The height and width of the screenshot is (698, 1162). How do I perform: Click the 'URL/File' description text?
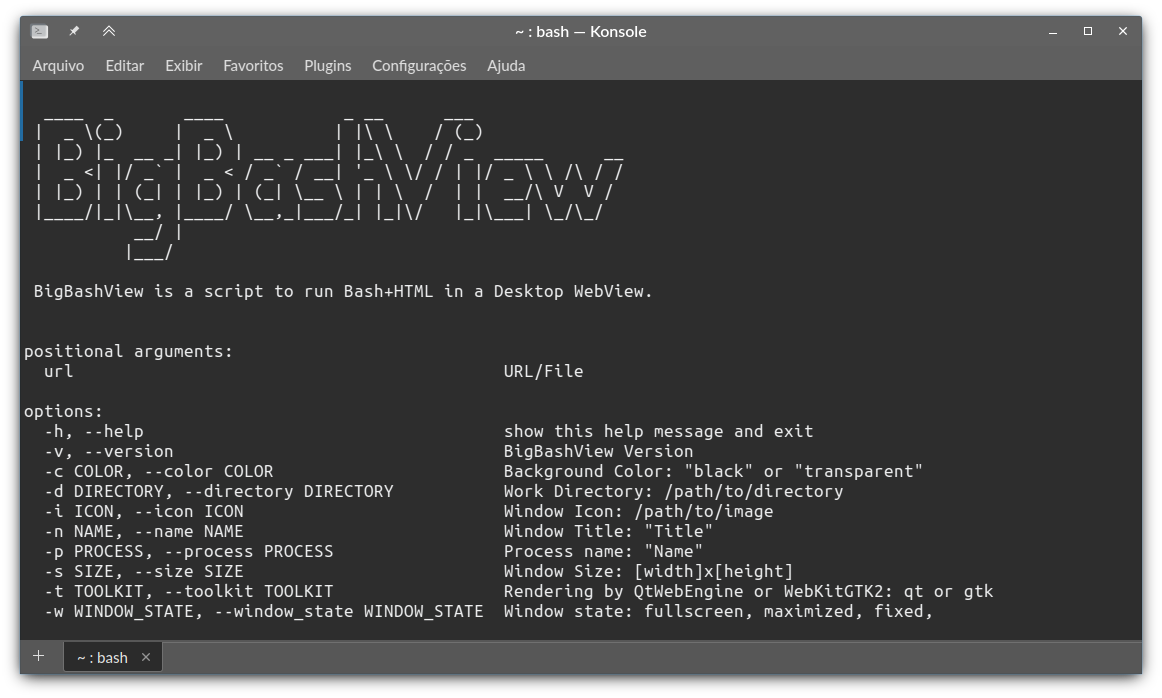coord(543,371)
